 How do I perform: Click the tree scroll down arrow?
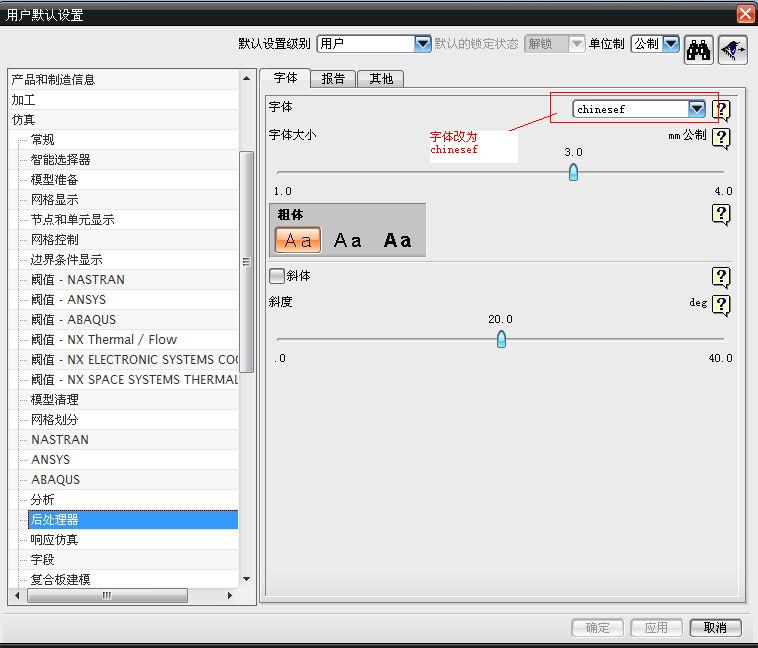click(x=247, y=579)
